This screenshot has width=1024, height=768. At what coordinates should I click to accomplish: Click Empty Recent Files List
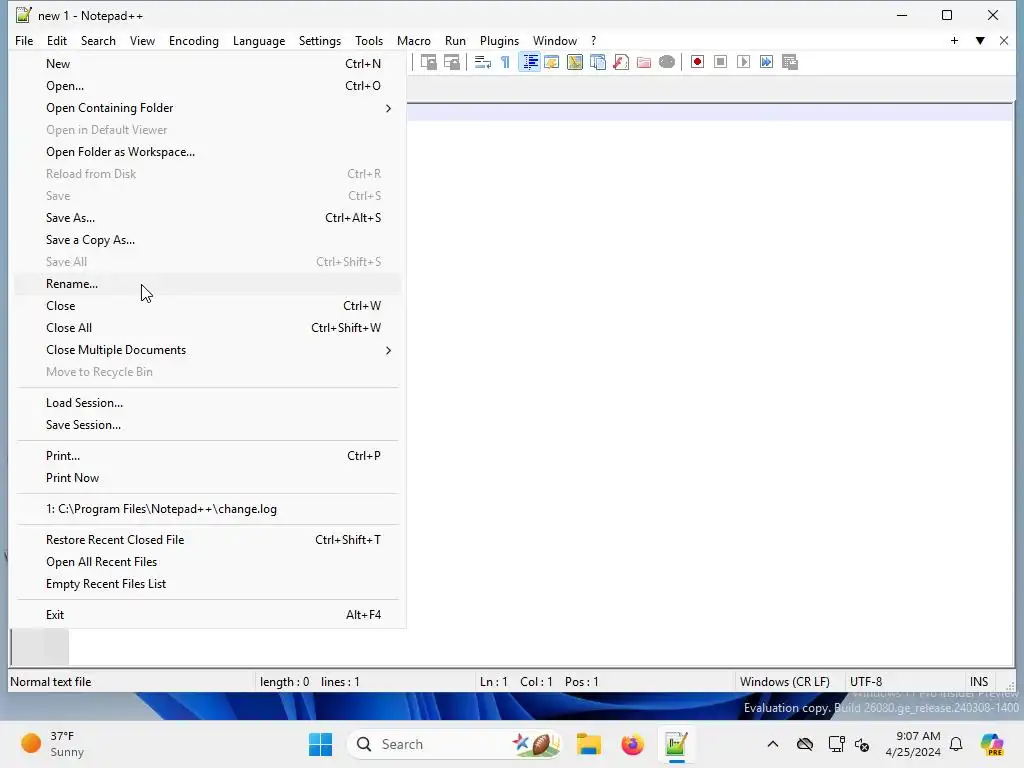(x=208, y=584)
